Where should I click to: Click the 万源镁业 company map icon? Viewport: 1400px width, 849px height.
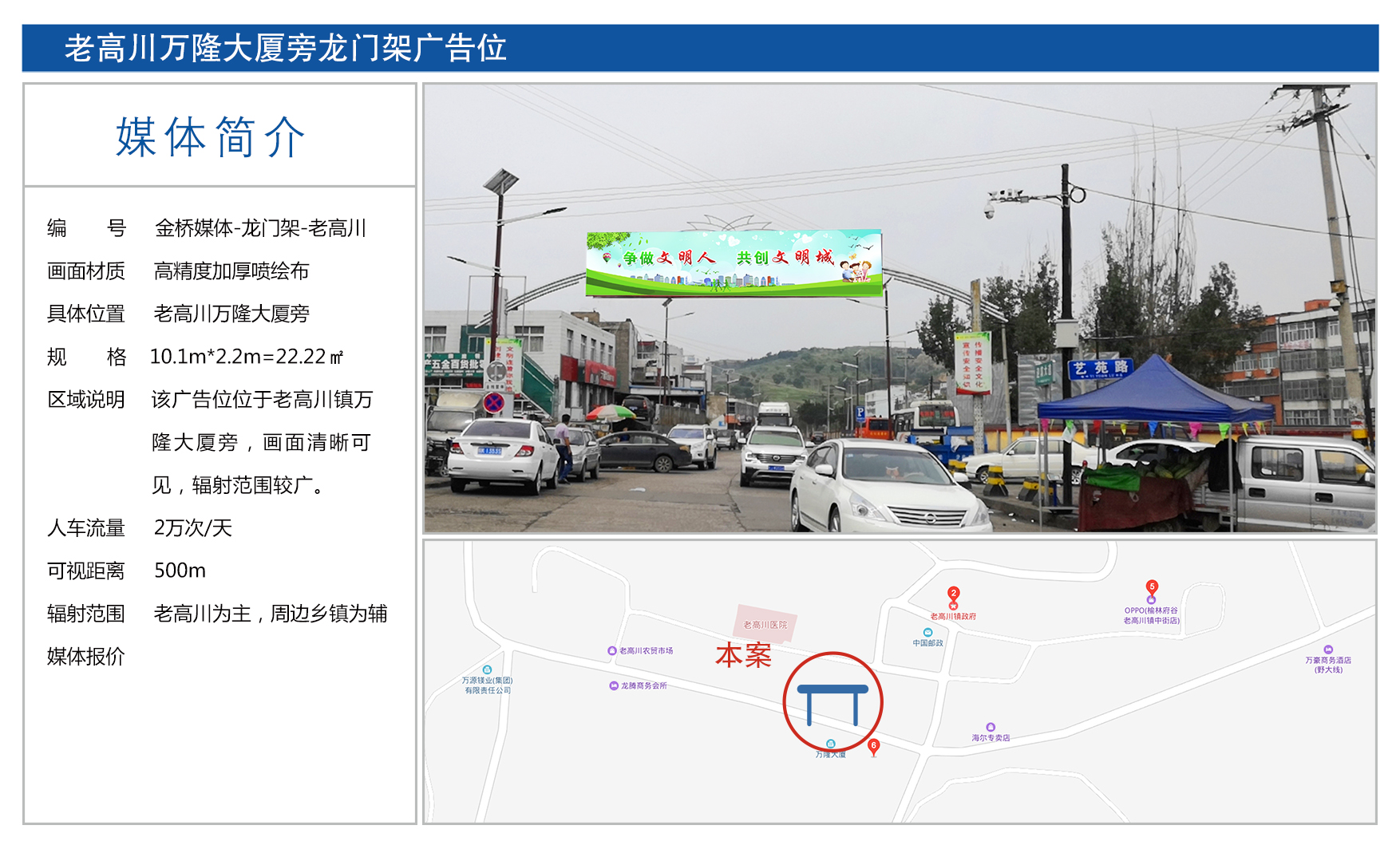[487, 670]
